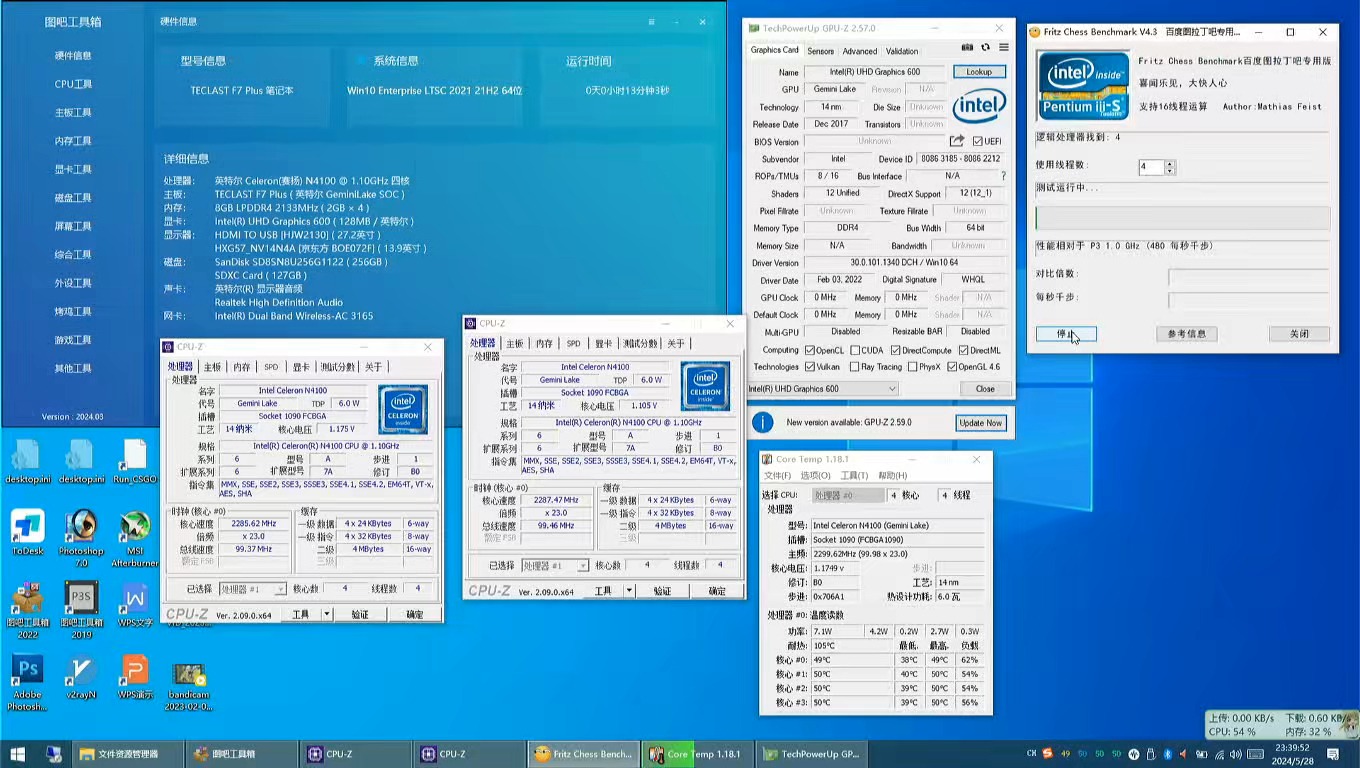Open 内存 tab in left CPU-Z
The height and width of the screenshot is (768, 1360).
click(x=242, y=367)
